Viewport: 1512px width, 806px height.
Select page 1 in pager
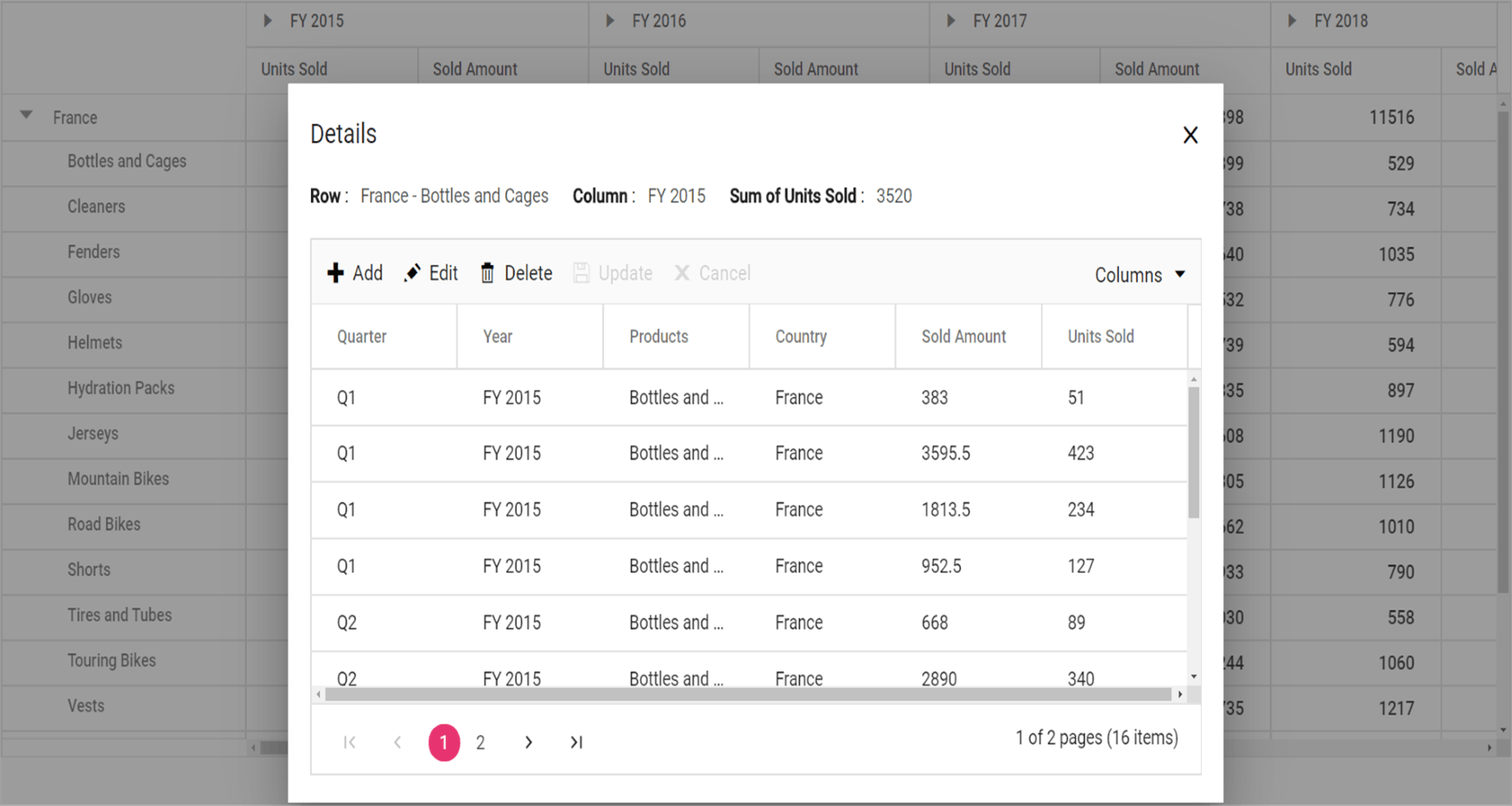click(x=444, y=742)
